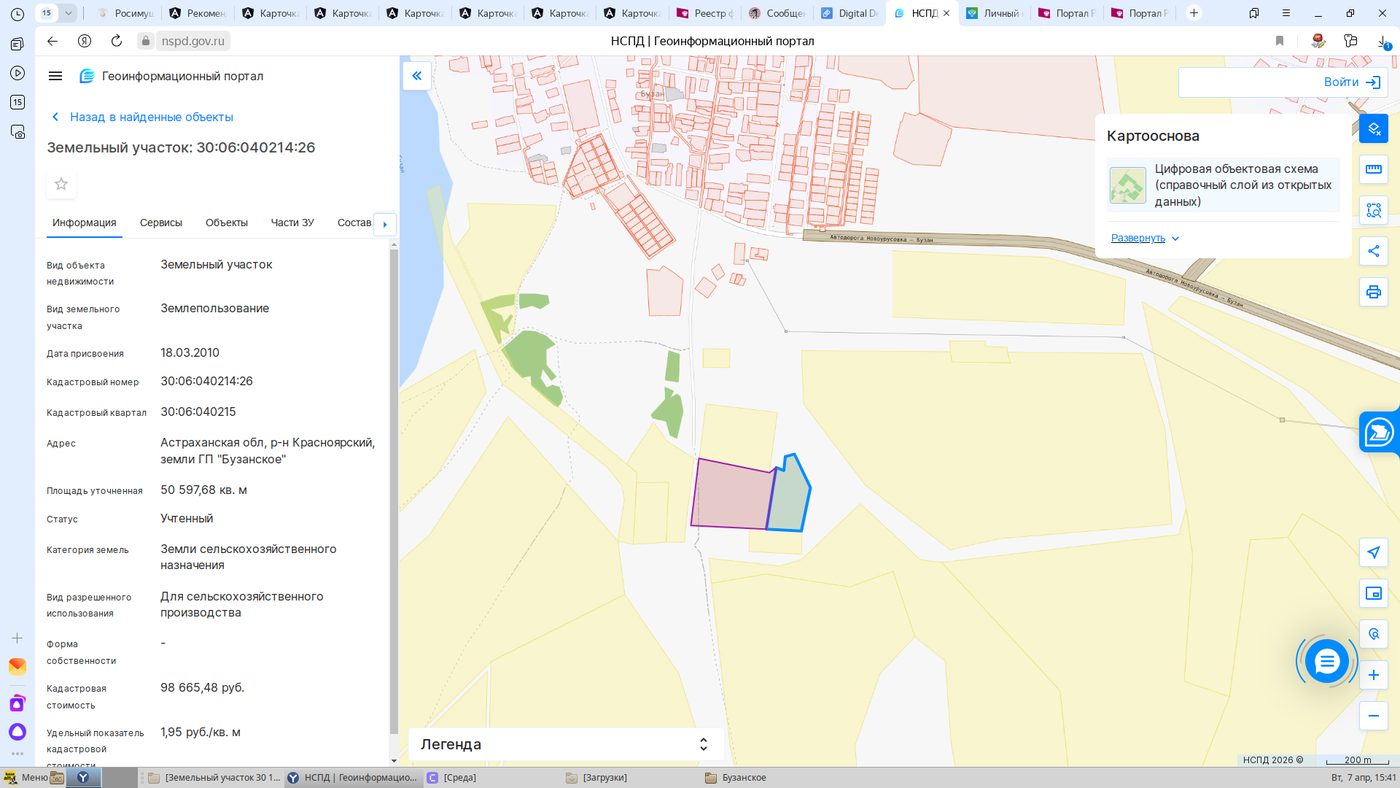Viewport: 1400px width, 788px height.
Task: Open the browser extensions icon
Action: (1350, 41)
